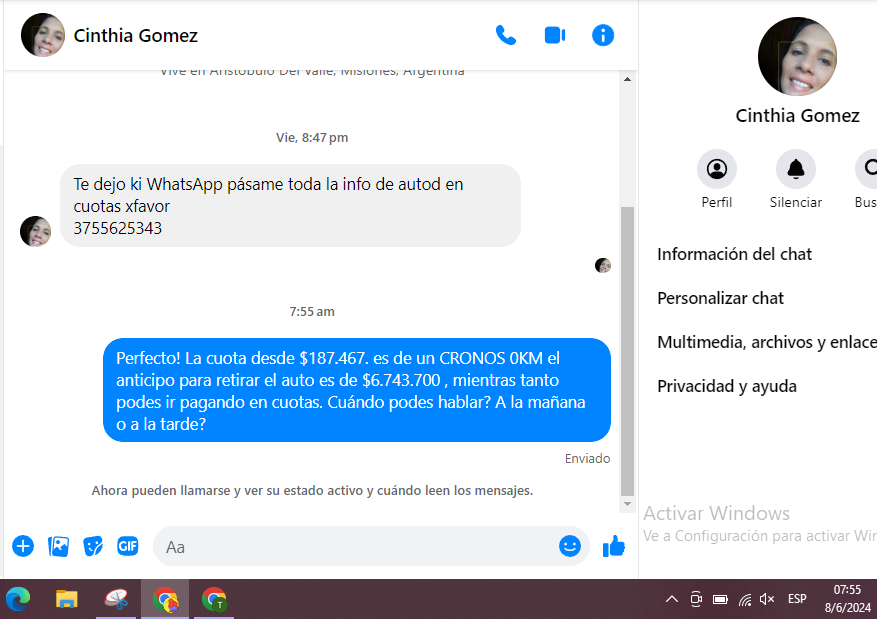Expand Multimedia, archivos y enlaces section

tap(766, 342)
